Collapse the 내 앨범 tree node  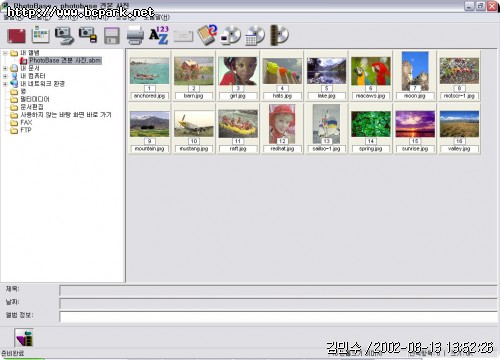pyautogui.click(x=5, y=53)
